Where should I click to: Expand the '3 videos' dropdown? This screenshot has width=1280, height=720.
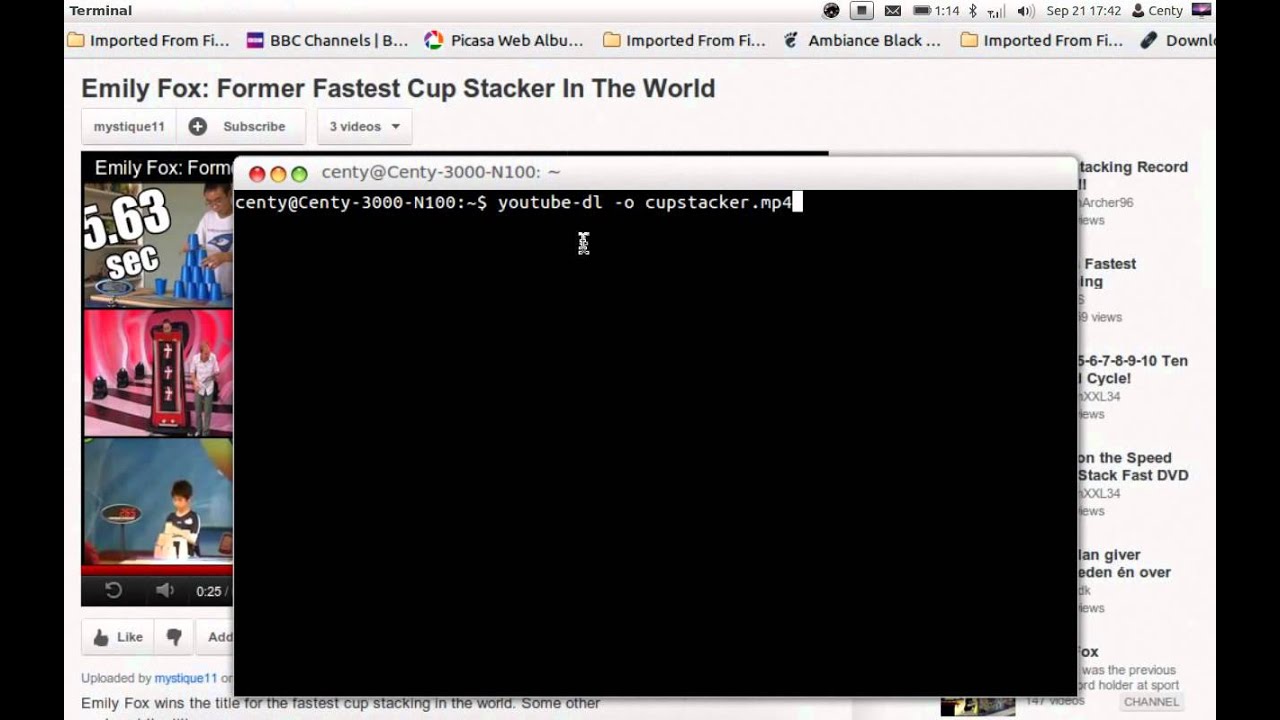tap(365, 127)
